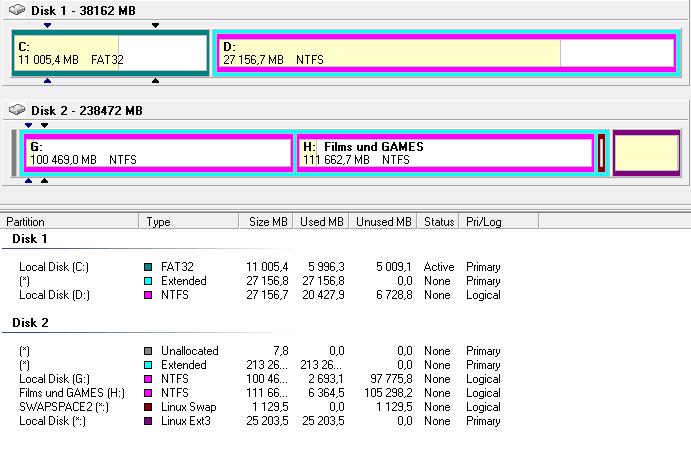Click the Size MB column header

(266, 222)
